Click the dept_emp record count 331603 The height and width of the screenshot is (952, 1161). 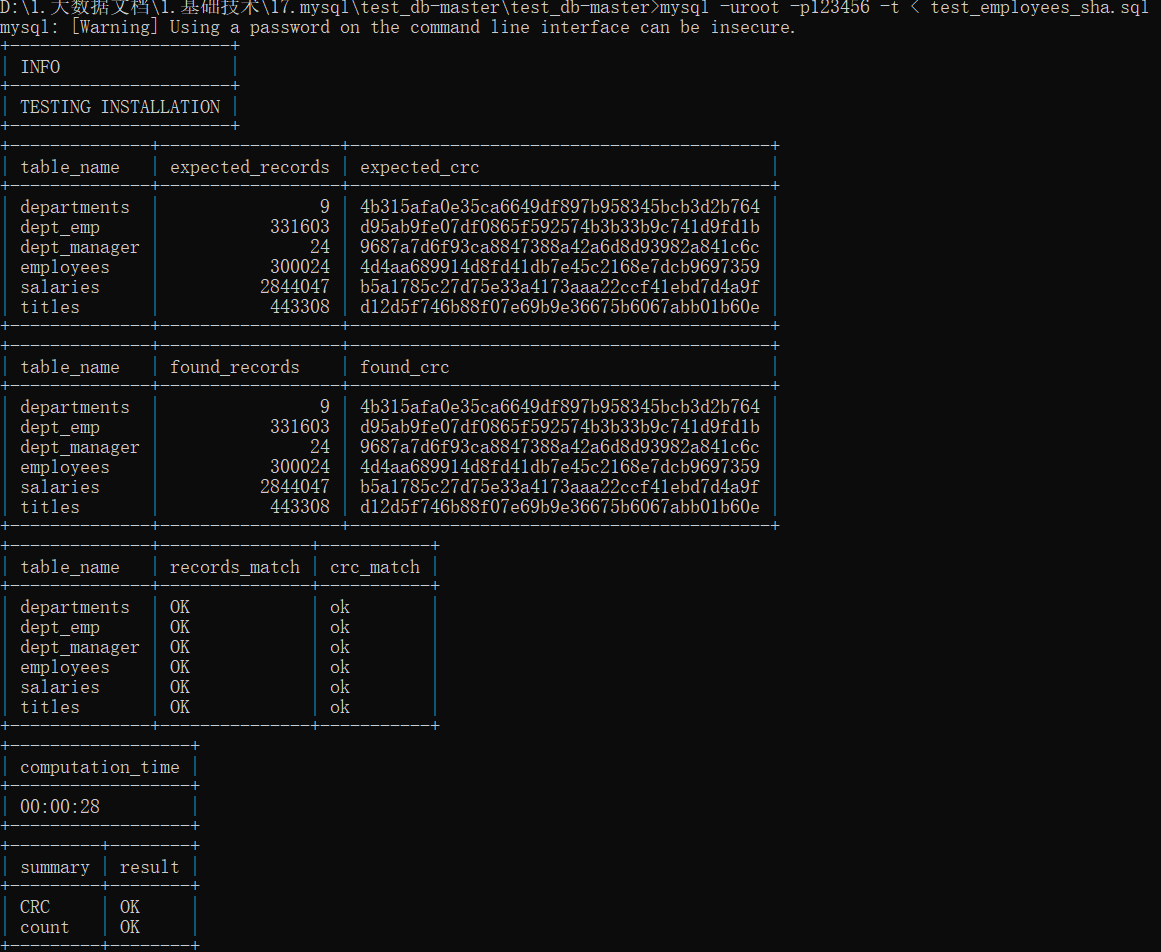(301, 227)
